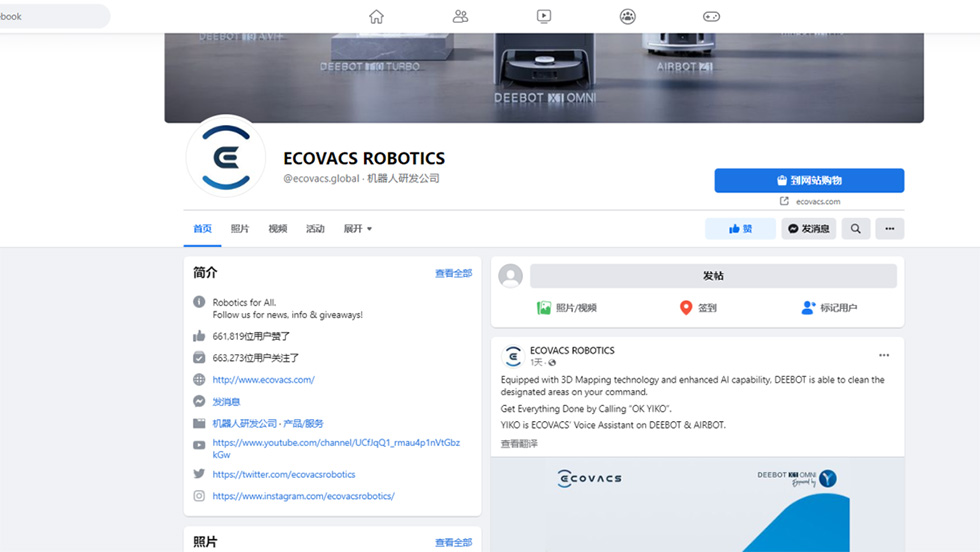Send a message via 发消息 button
980x552 pixels.
[x=808, y=229]
